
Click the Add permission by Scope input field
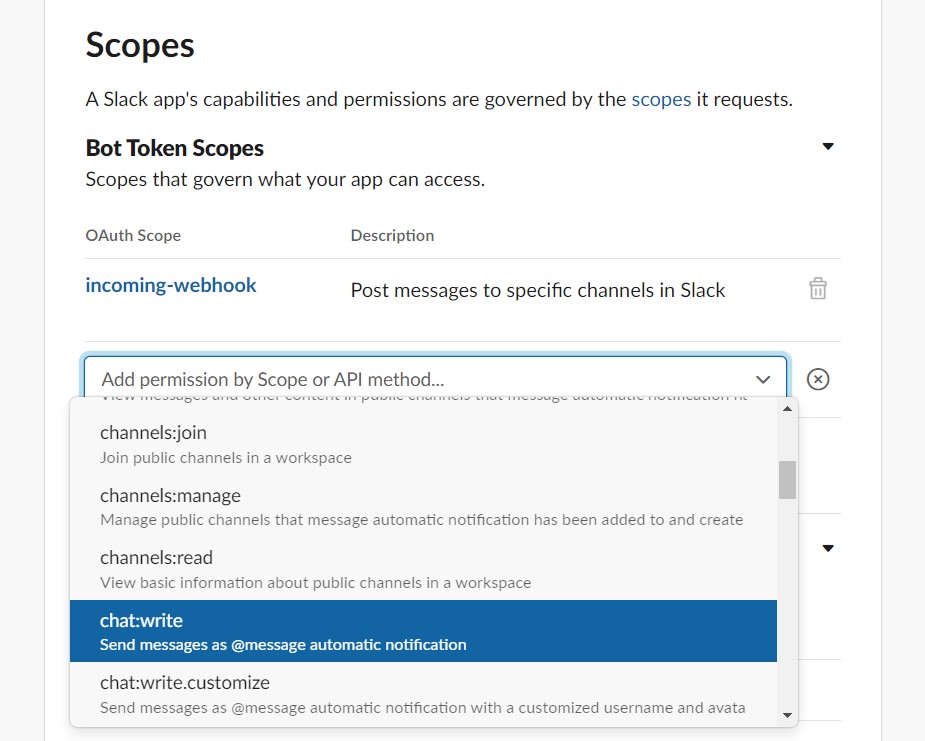(x=435, y=379)
